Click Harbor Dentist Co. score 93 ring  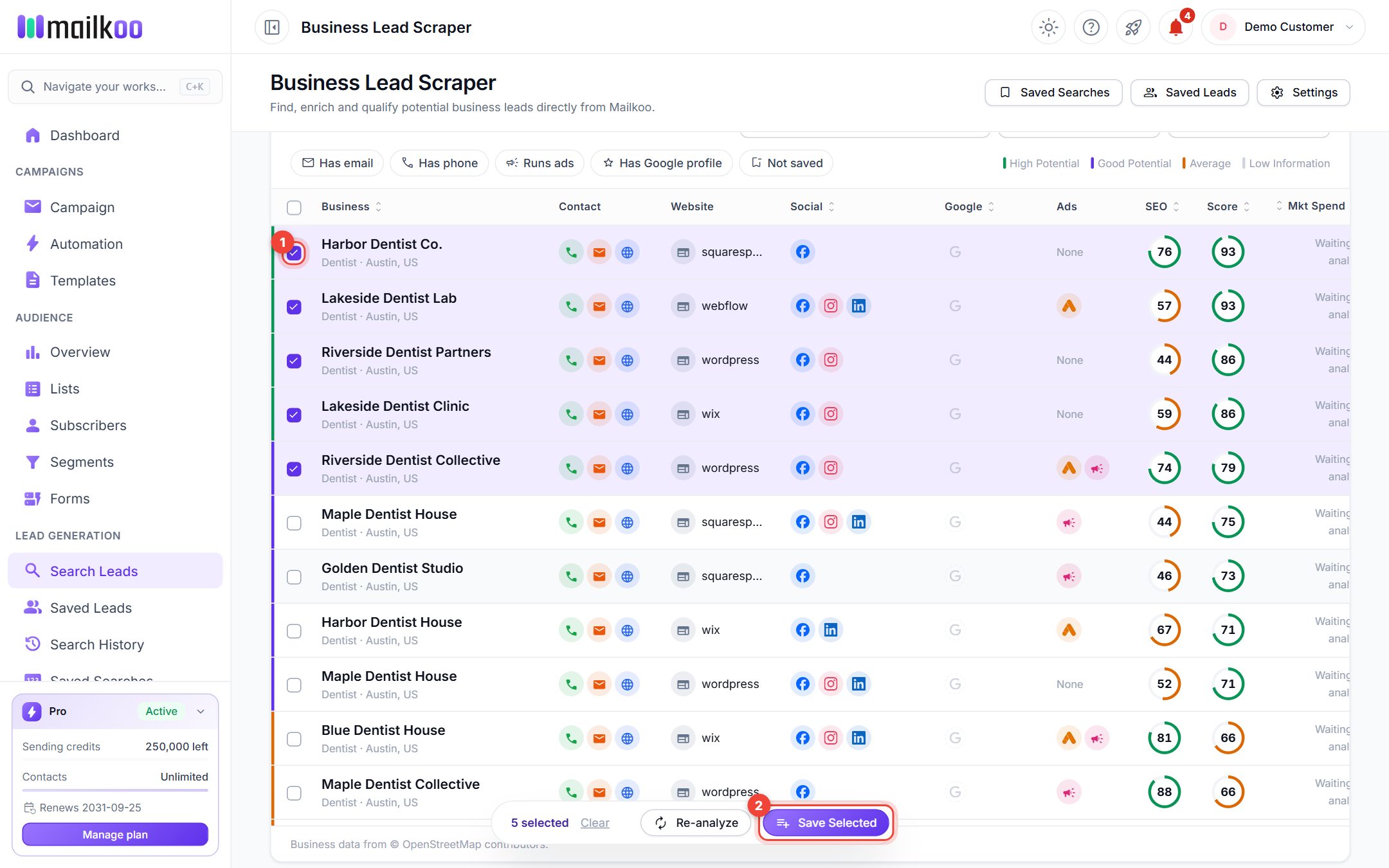(x=1228, y=252)
